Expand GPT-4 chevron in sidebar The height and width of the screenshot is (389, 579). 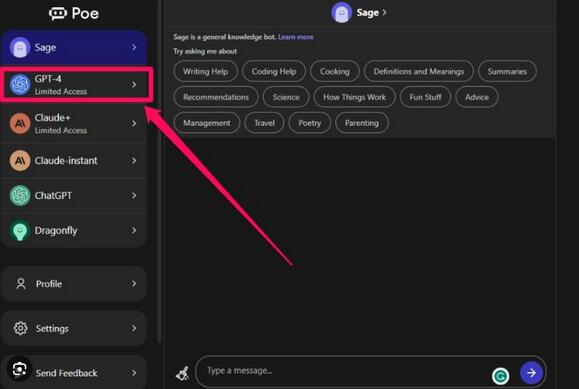(x=134, y=85)
